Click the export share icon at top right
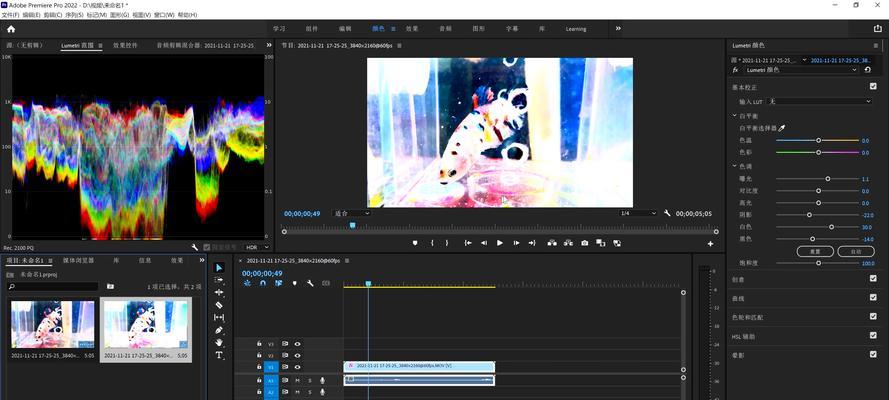This screenshot has height=400, width=889. [878, 28]
